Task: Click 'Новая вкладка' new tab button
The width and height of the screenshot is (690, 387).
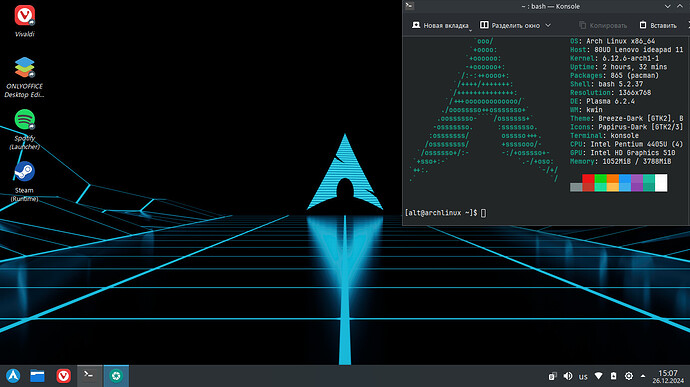Action: [440, 26]
